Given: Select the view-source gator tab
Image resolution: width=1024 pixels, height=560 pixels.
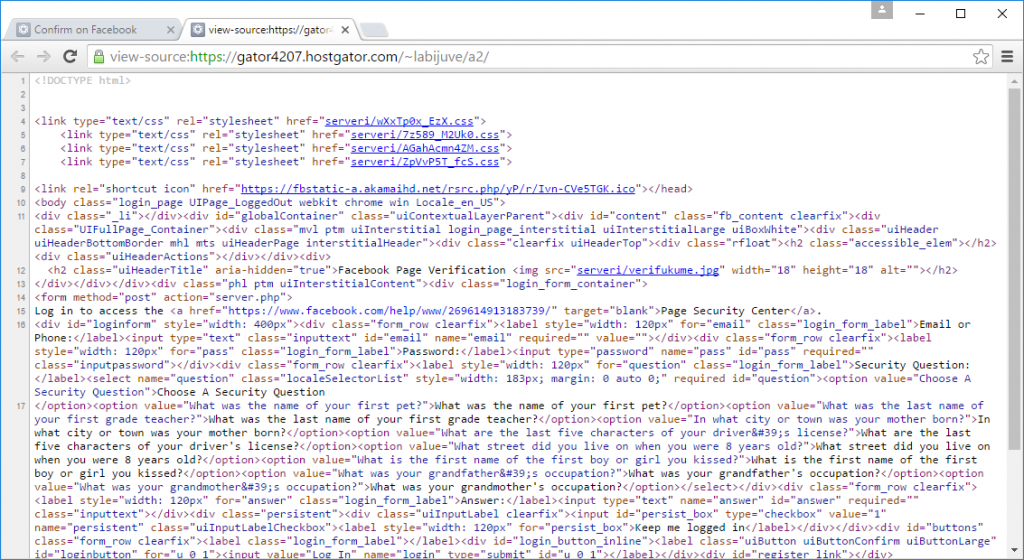Looking at the screenshot, I should tap(270, 29).
